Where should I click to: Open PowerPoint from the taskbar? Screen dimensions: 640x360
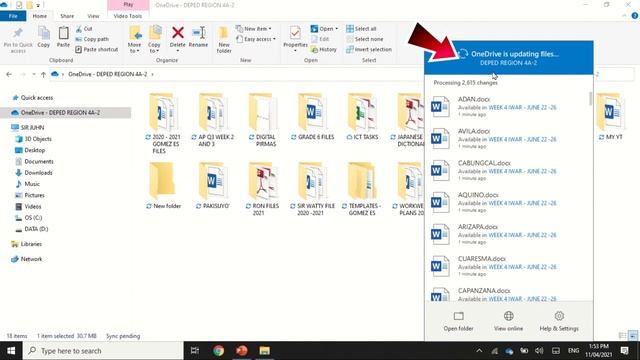[242, 351]
